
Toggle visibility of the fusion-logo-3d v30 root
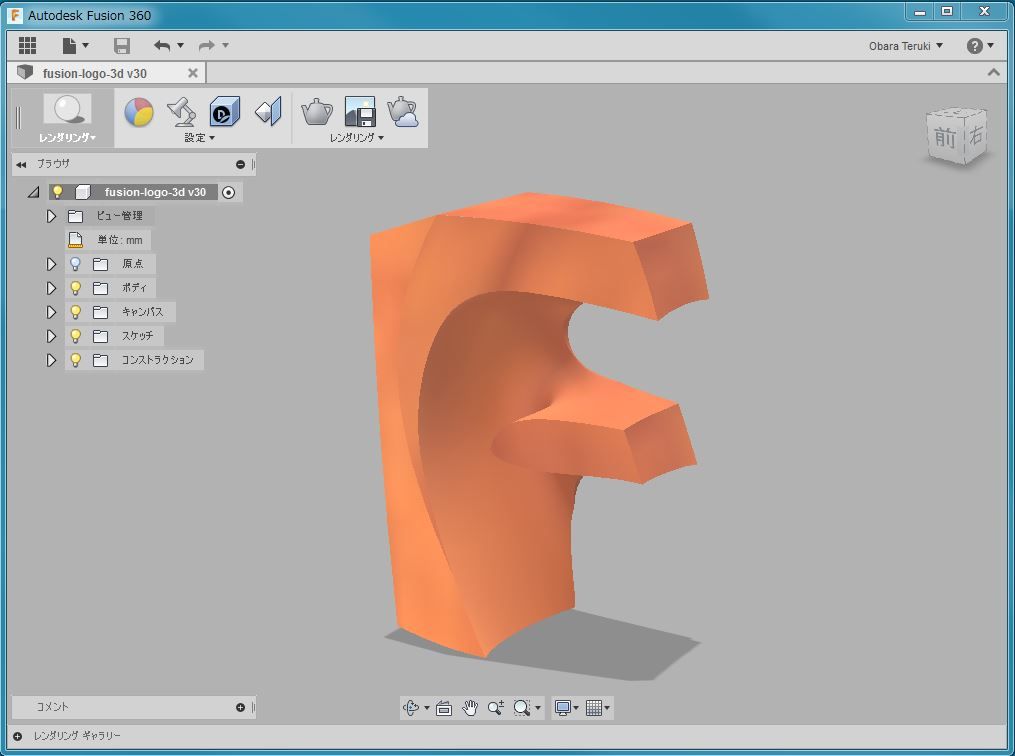(58, 192)
